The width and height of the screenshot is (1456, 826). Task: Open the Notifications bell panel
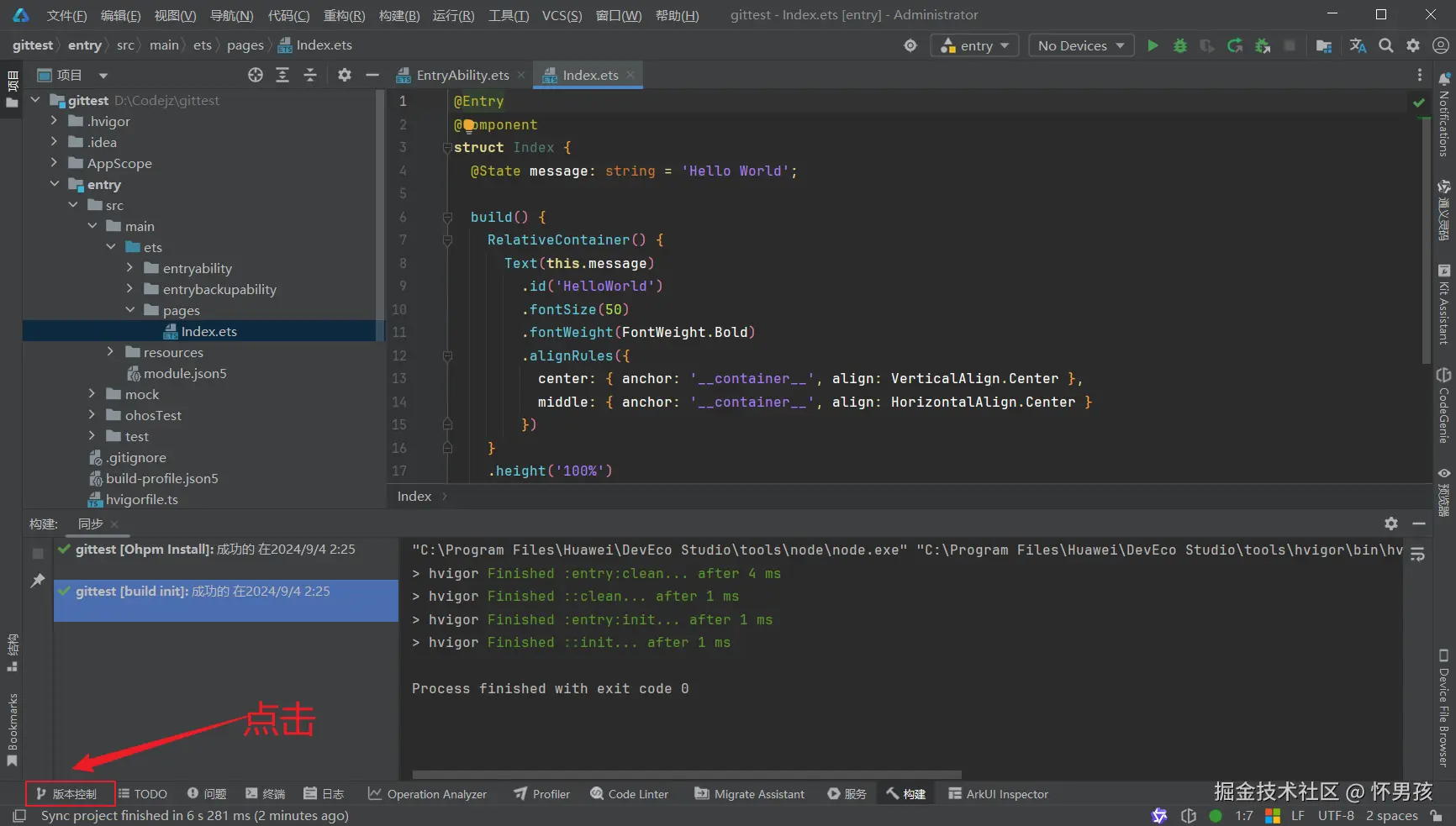click(1444, 79)
